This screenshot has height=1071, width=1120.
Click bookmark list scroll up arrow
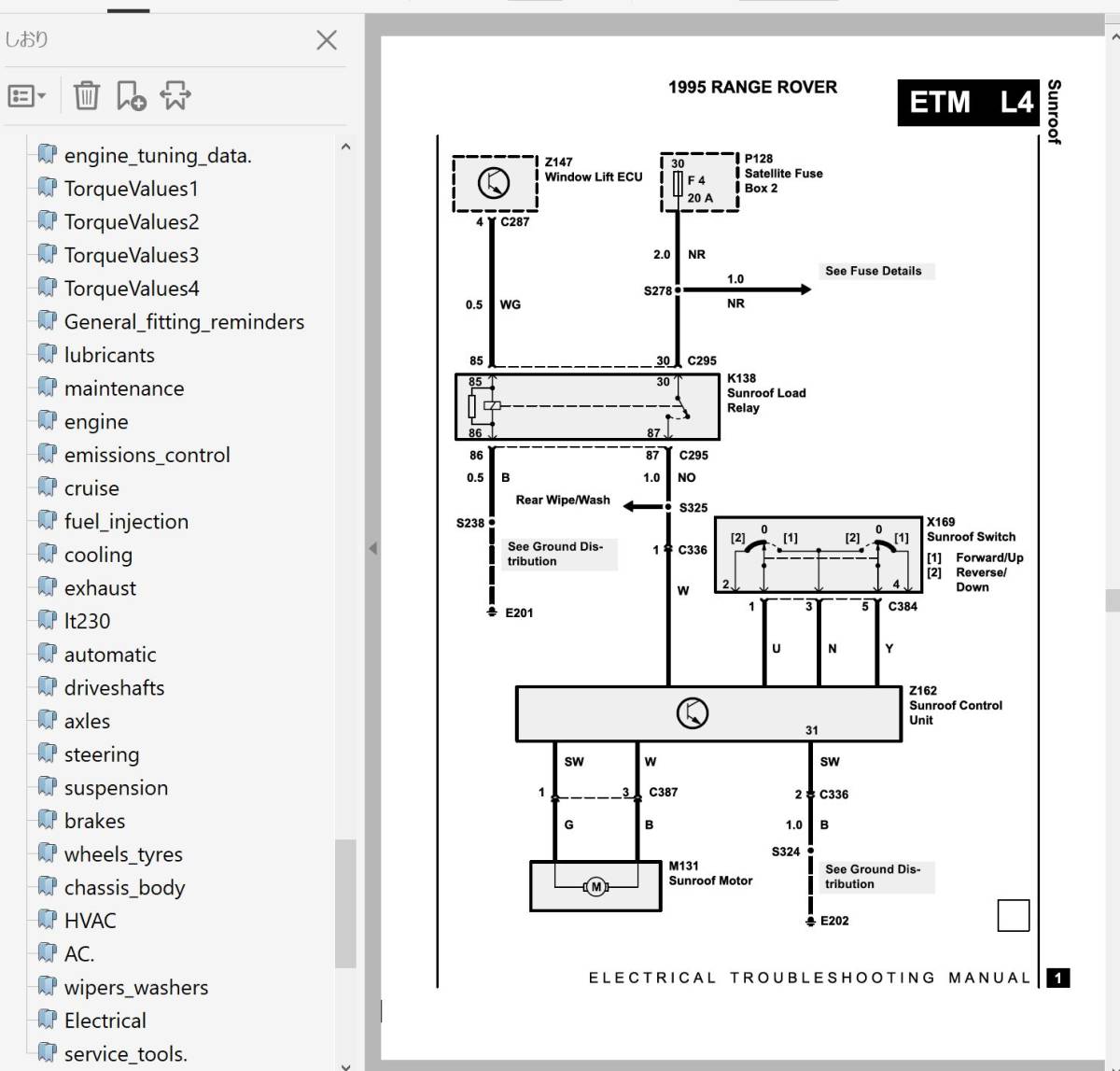(345, 147)
